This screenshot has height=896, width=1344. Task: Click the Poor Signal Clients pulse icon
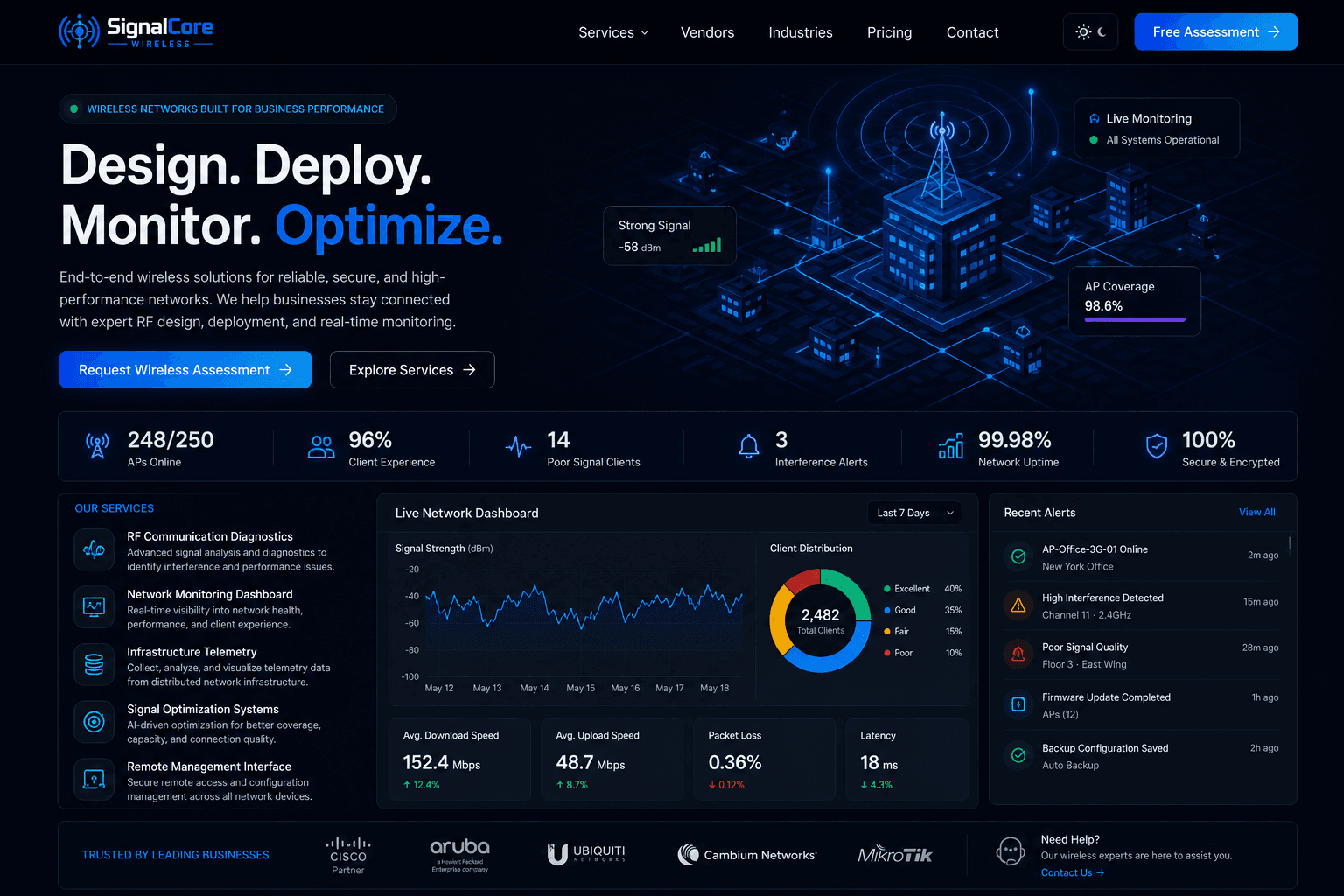[x=519, y=447]
